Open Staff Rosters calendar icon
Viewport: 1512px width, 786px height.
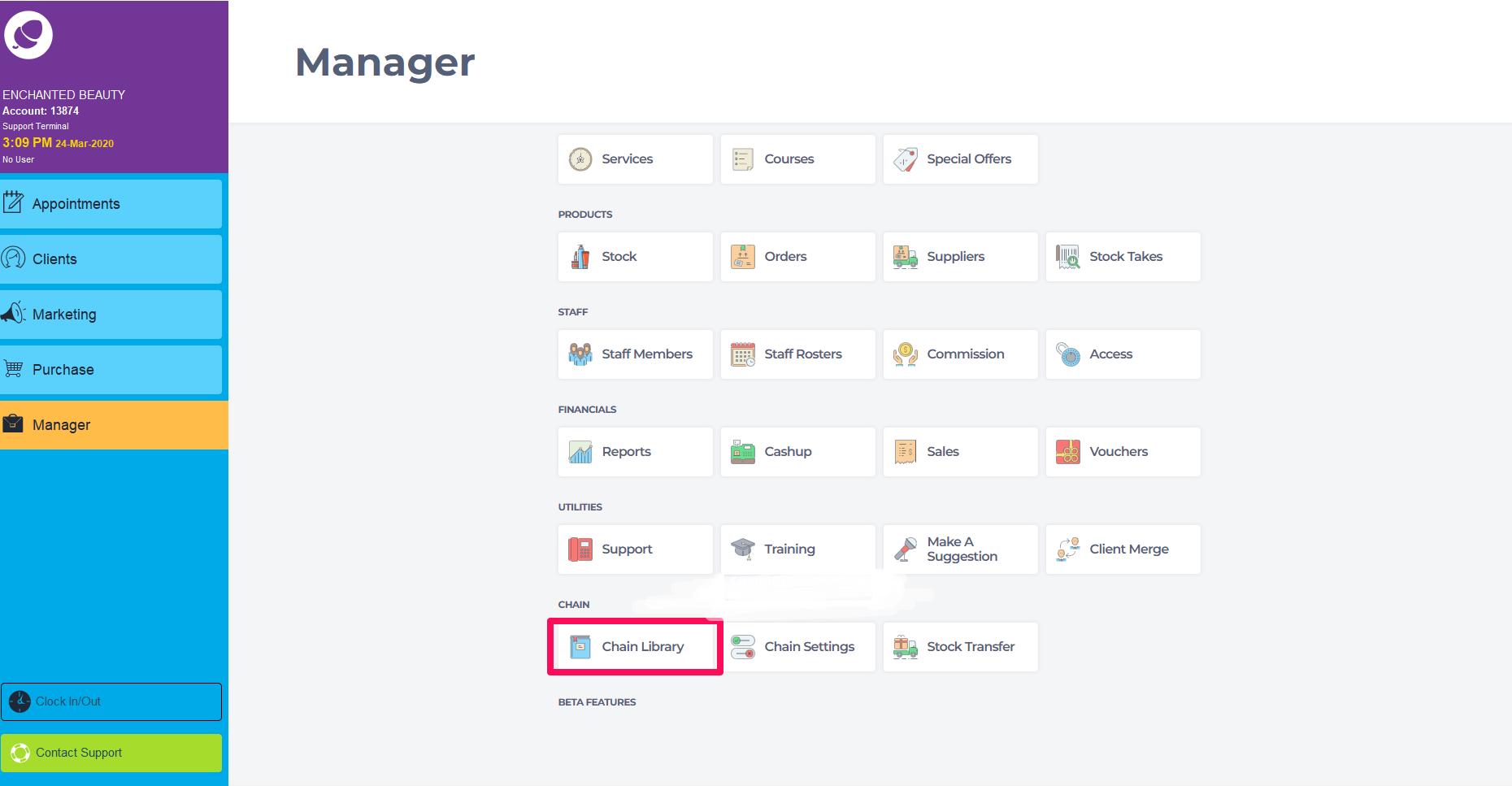pyautogui.click(x=743, y=354)
